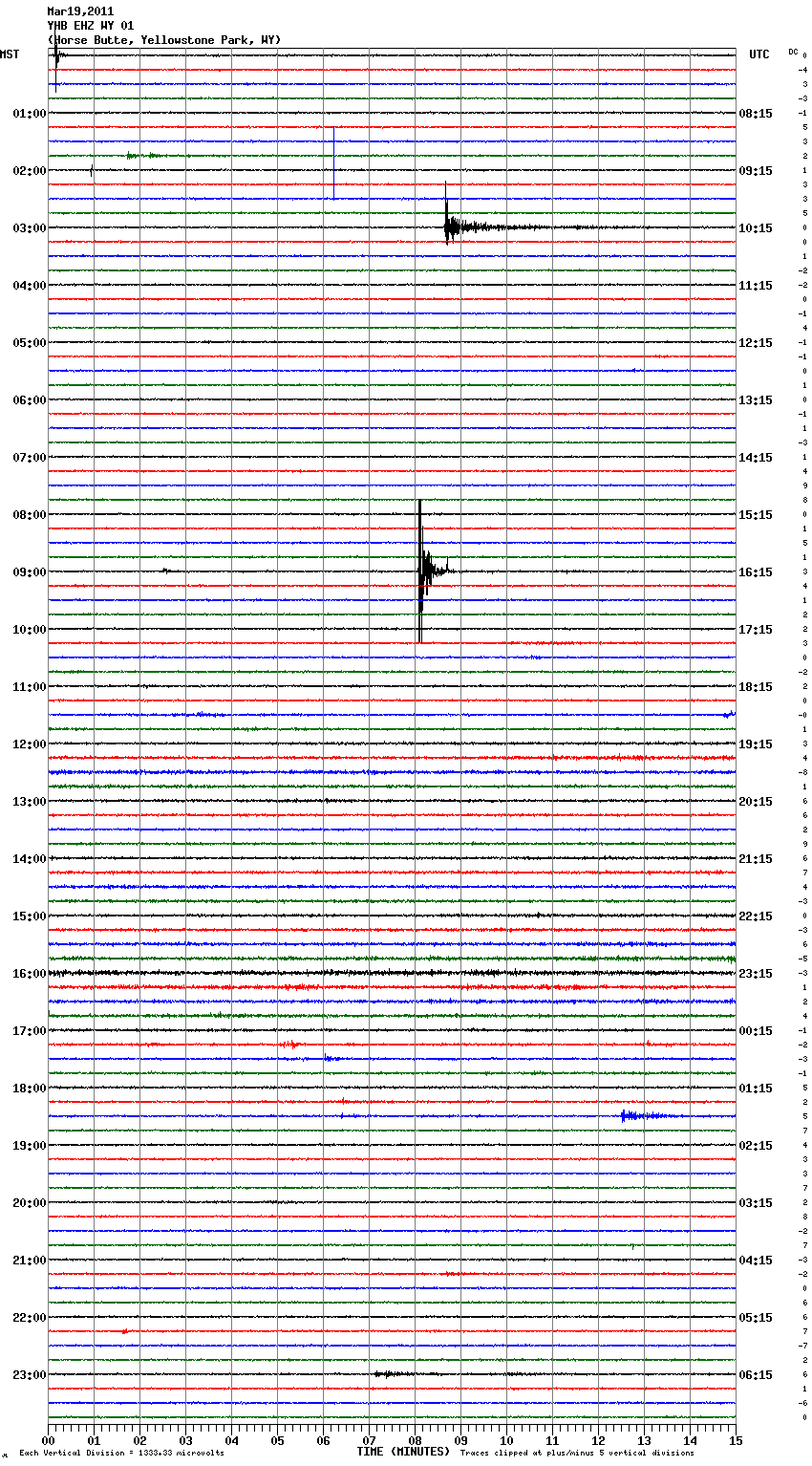Viewport: 812px width, 1466px height.
Task: Click the Traces clipped footer note
Action: click(x=577, y=1453)
